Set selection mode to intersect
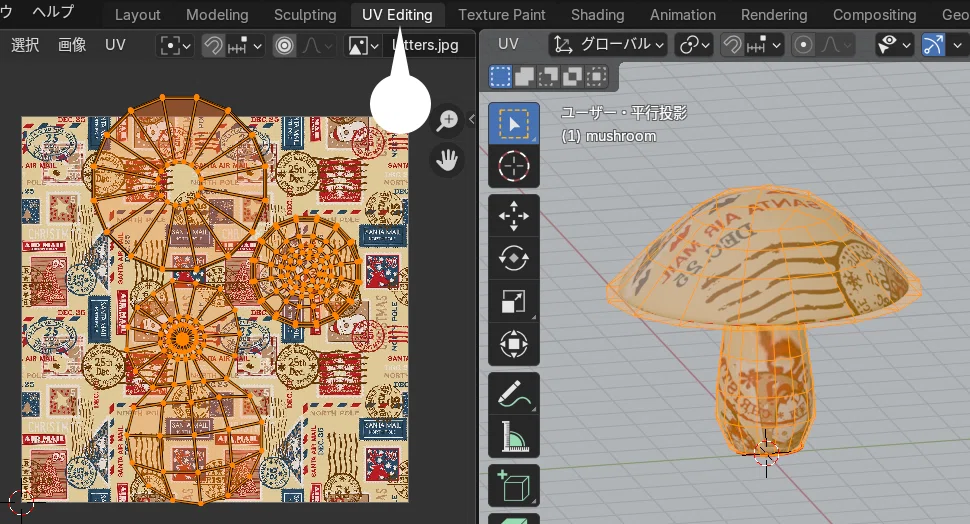The height and width of the screenshot is (524, 970). [596, 76]
